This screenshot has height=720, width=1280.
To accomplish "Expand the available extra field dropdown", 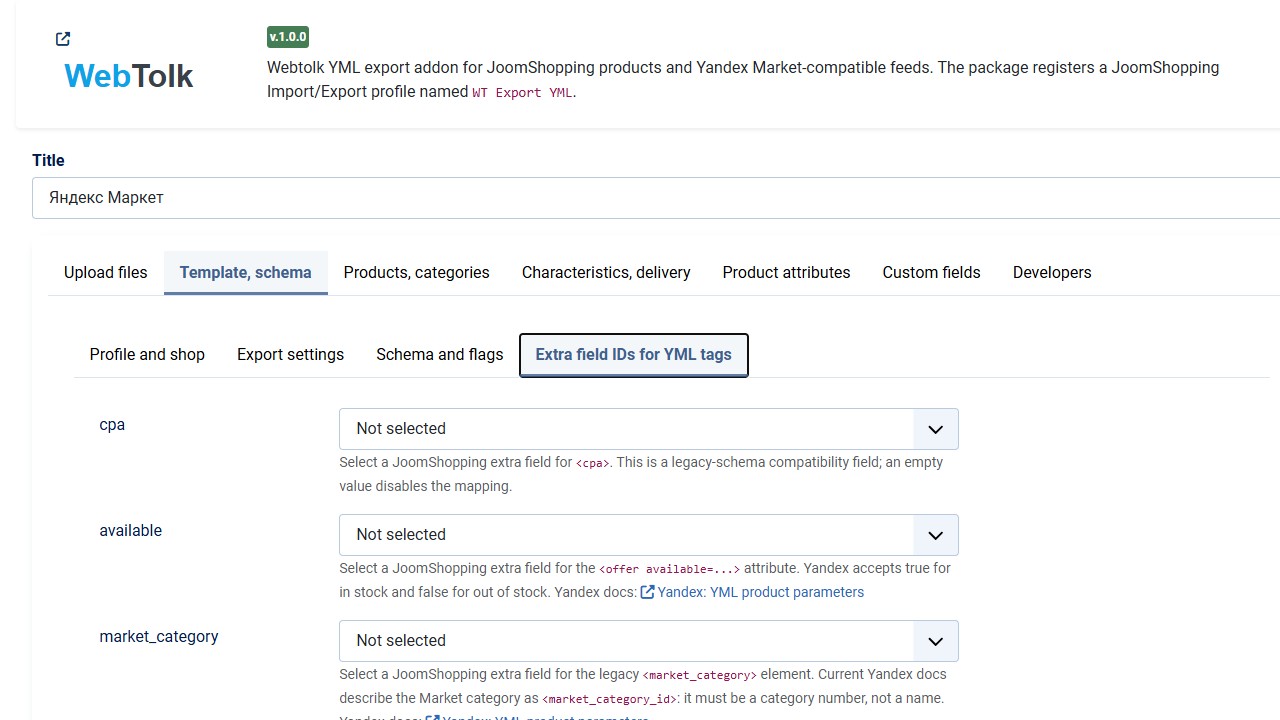I will (x=649, y=535).
